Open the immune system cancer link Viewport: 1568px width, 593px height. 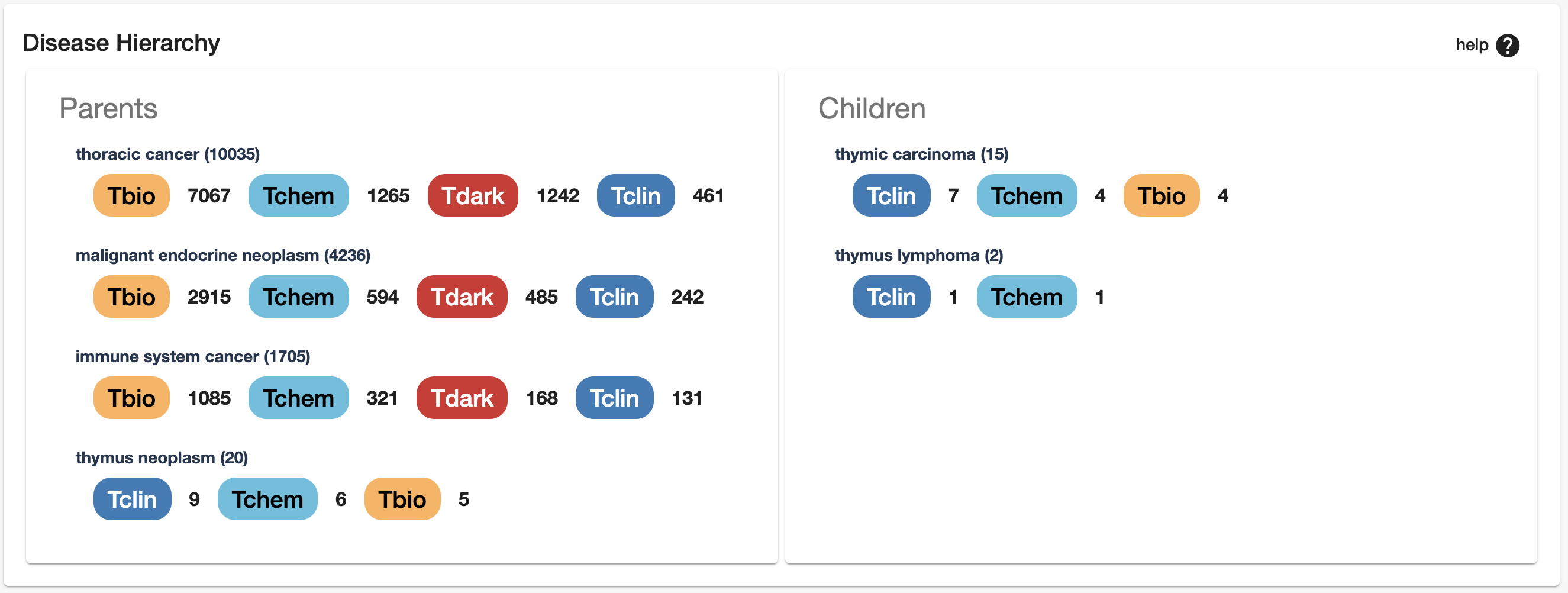click(x=192, y=356)
